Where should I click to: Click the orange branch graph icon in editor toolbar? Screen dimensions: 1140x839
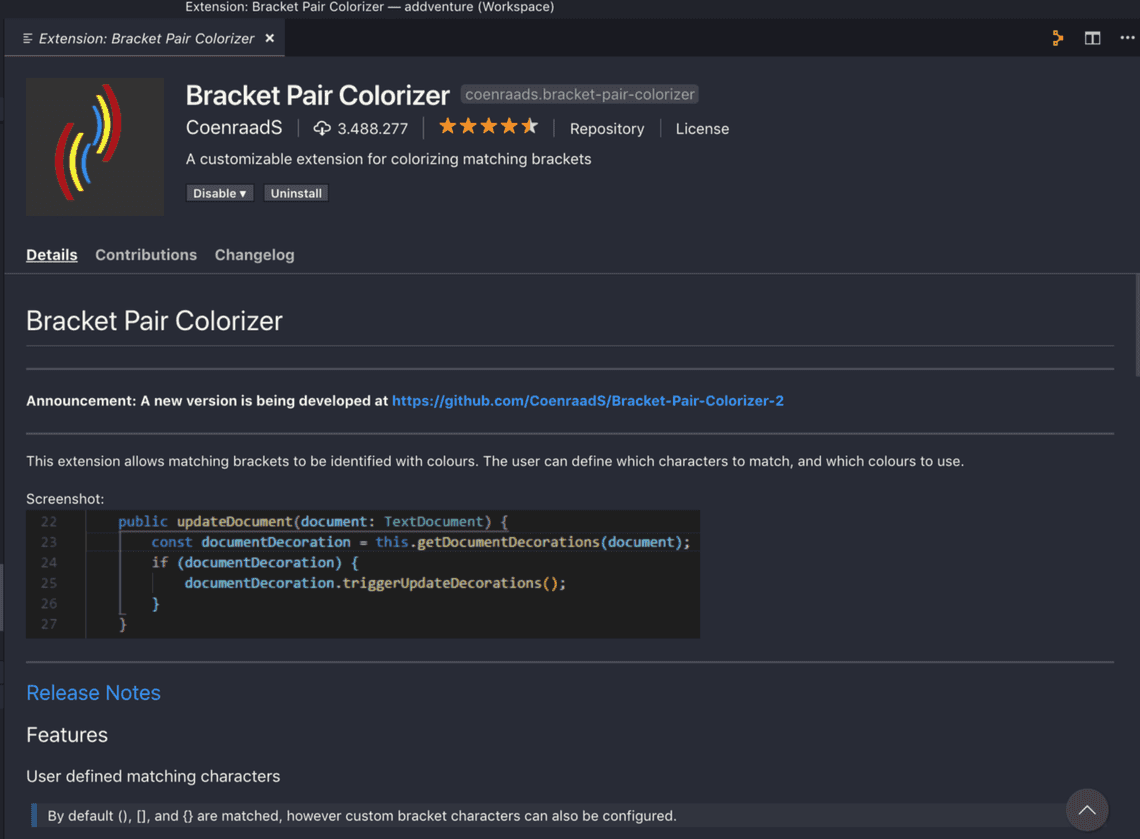pyautogui.click(x=1057, y=38)
